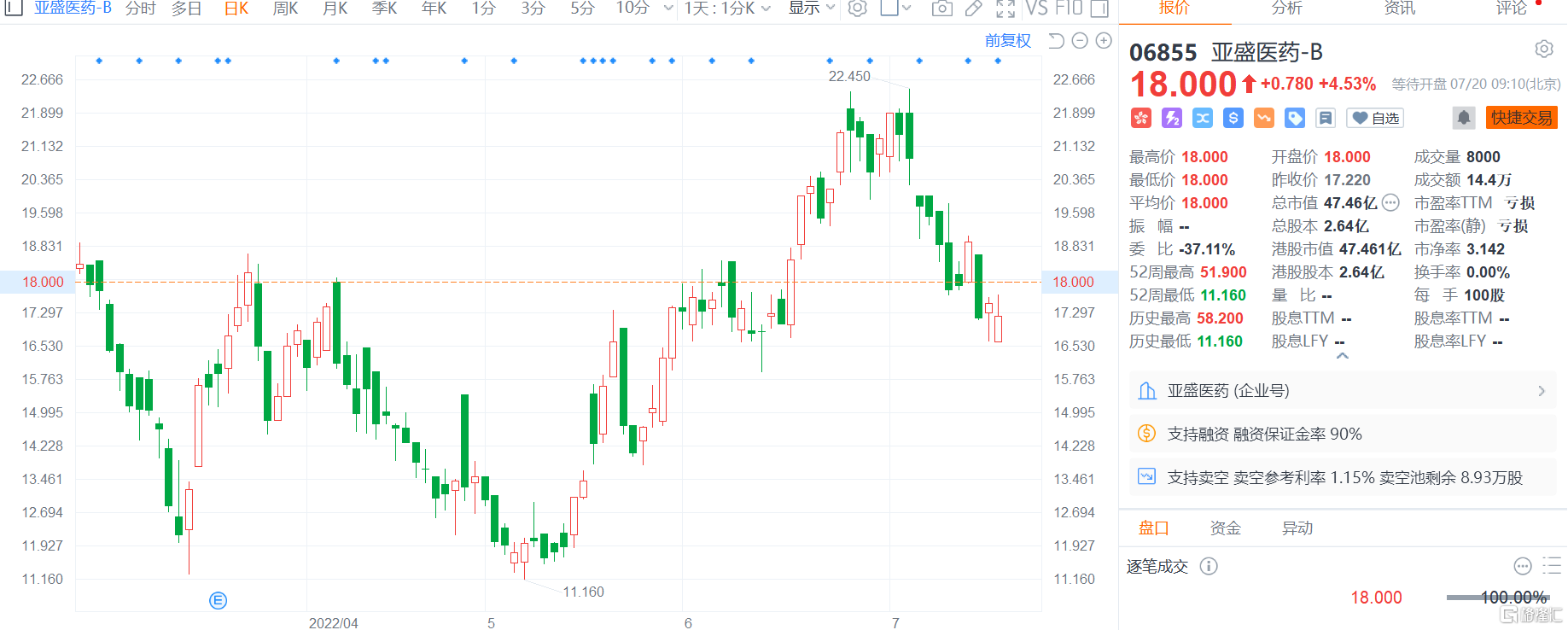Screen dimensions: 1568x630
Task: Select the pencil drawing tool icon
Action: tap(973, 9)
